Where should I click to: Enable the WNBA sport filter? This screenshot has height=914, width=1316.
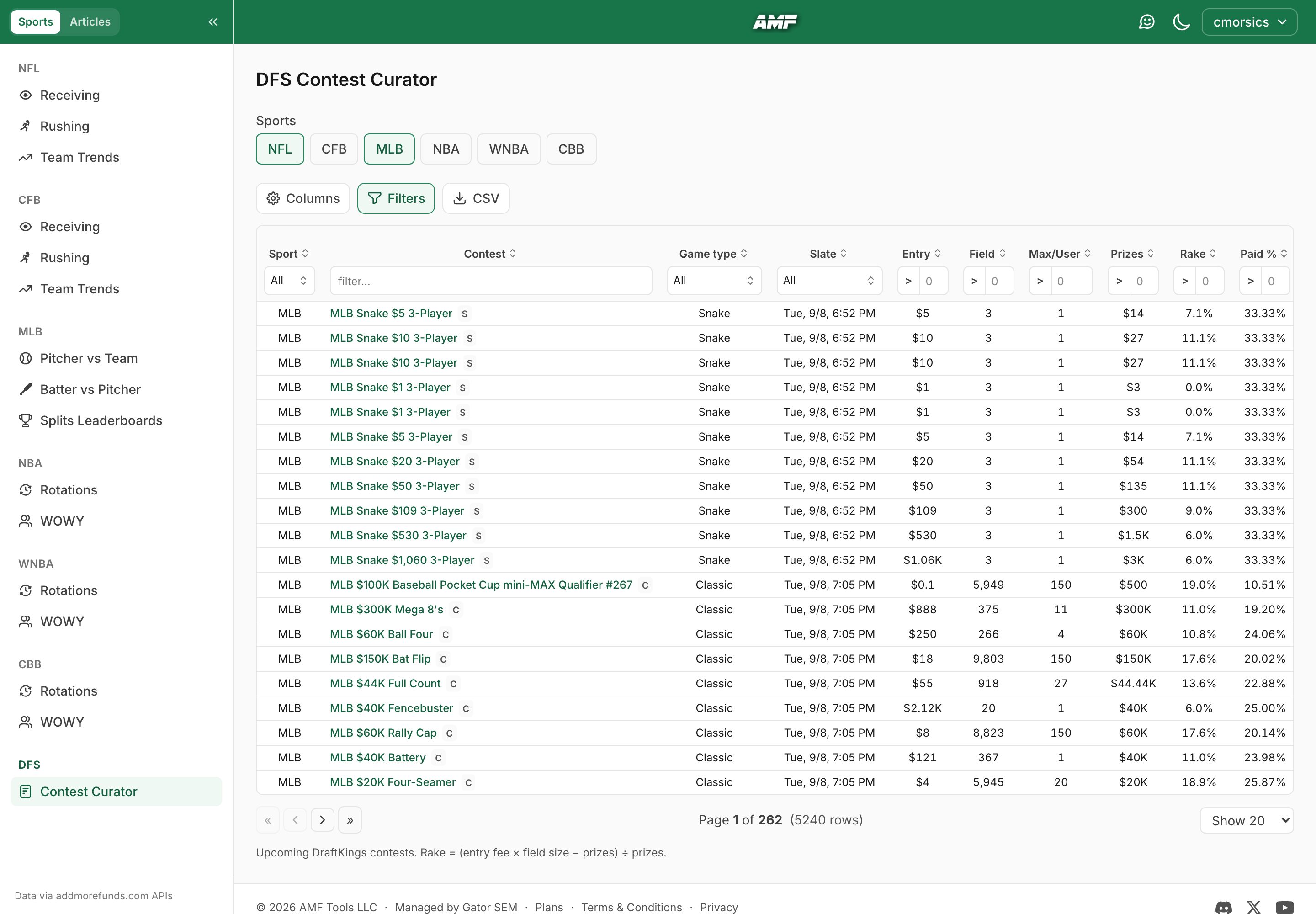509,149
